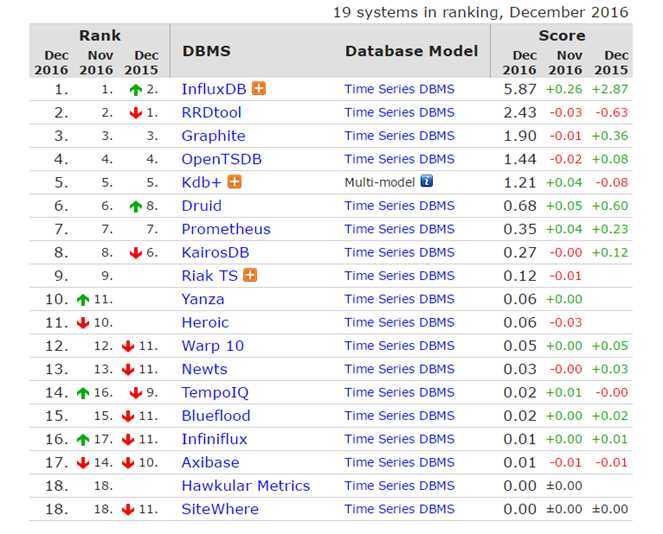Click Time Series DBMS in Warp 10 row
Image resolution: width=663 pixels, height=534 pixels.
(400, 346)
